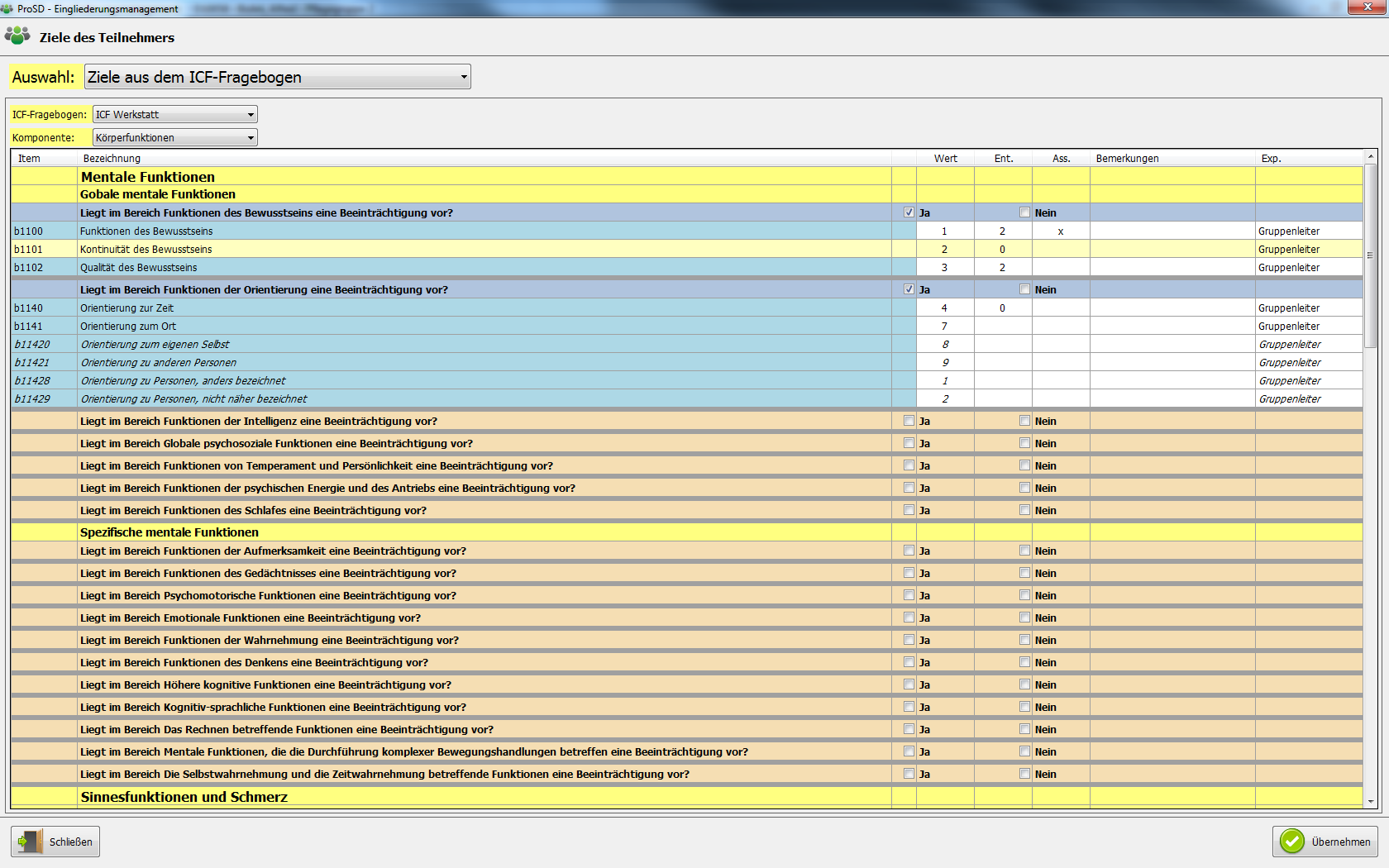Click the ProSD app icon in title bar
This screenshot has width=1389, height=868.
(x=7, y=8)
